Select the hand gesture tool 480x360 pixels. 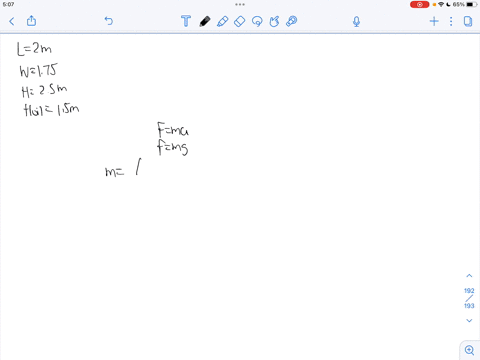[x=274, y=21]
